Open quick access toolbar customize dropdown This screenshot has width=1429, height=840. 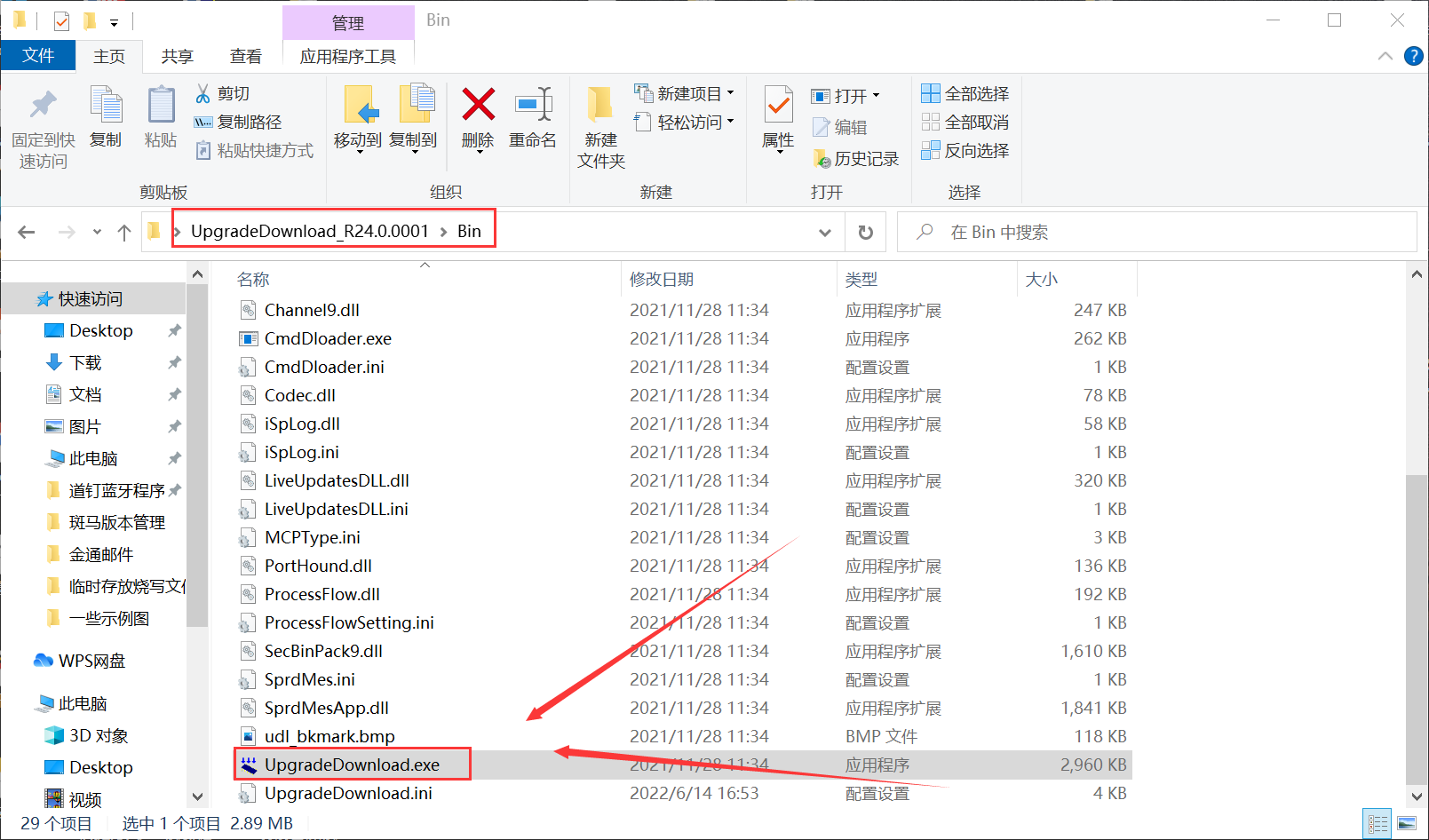pyautogui.click(x=114, y=22)
